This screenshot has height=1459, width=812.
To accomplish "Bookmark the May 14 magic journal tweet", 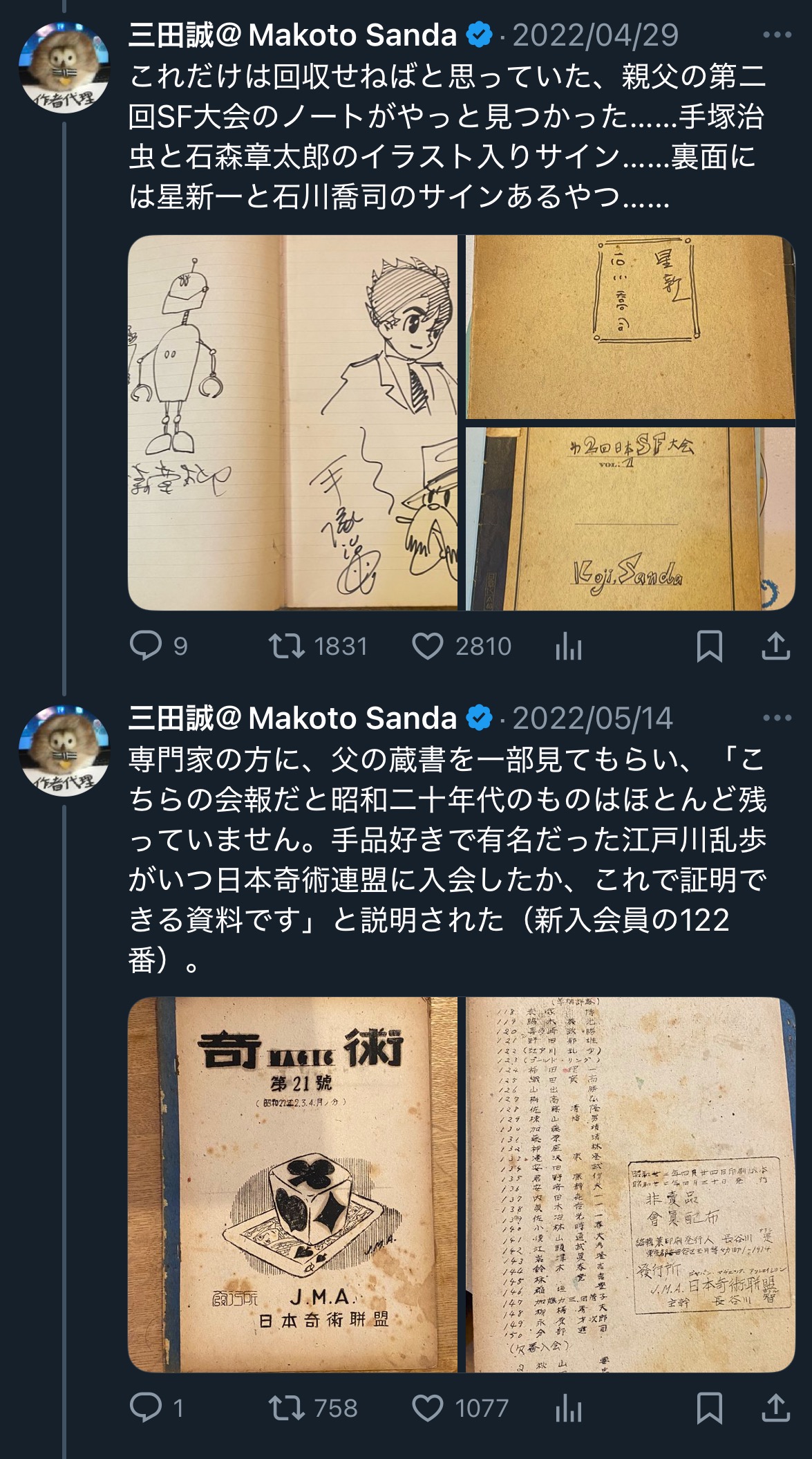I will coord(710,1408).
